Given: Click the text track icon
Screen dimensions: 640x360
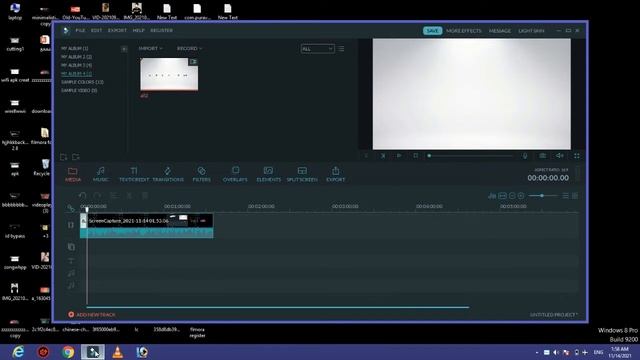Looking at the screenshot, I should 71,261.
